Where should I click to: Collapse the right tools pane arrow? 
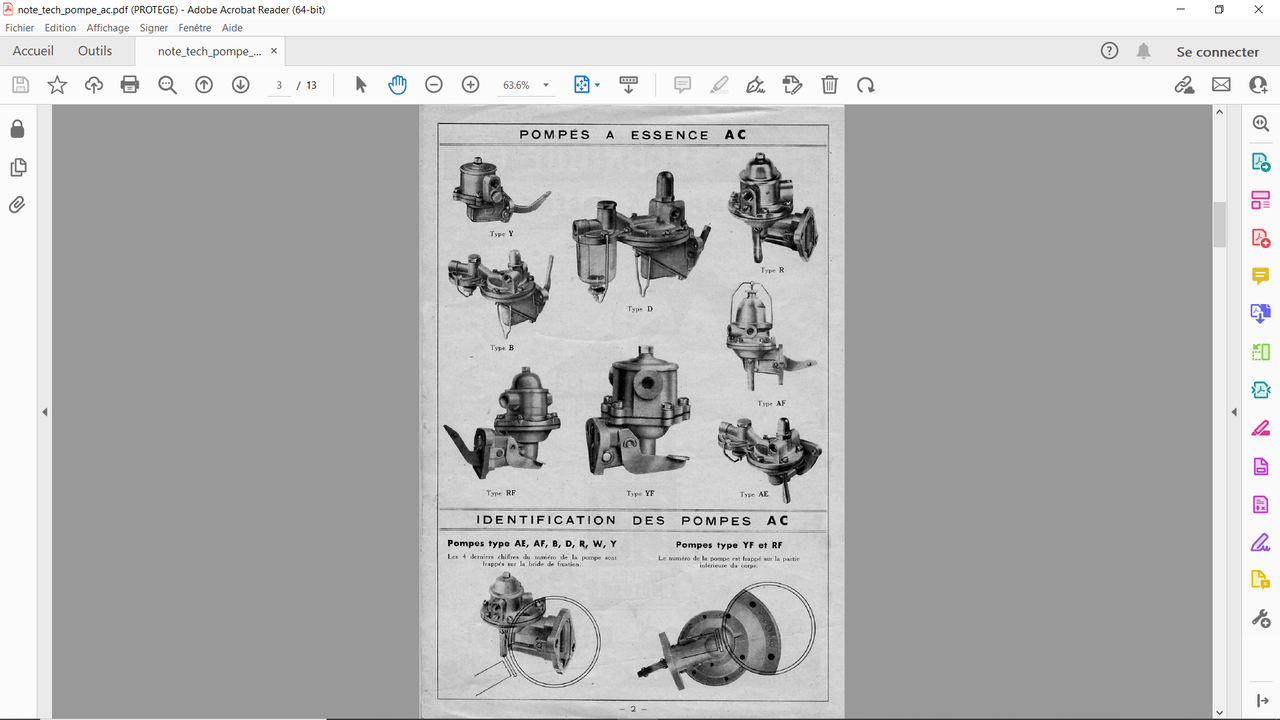pyautogui.click(x=1234, y=412)
